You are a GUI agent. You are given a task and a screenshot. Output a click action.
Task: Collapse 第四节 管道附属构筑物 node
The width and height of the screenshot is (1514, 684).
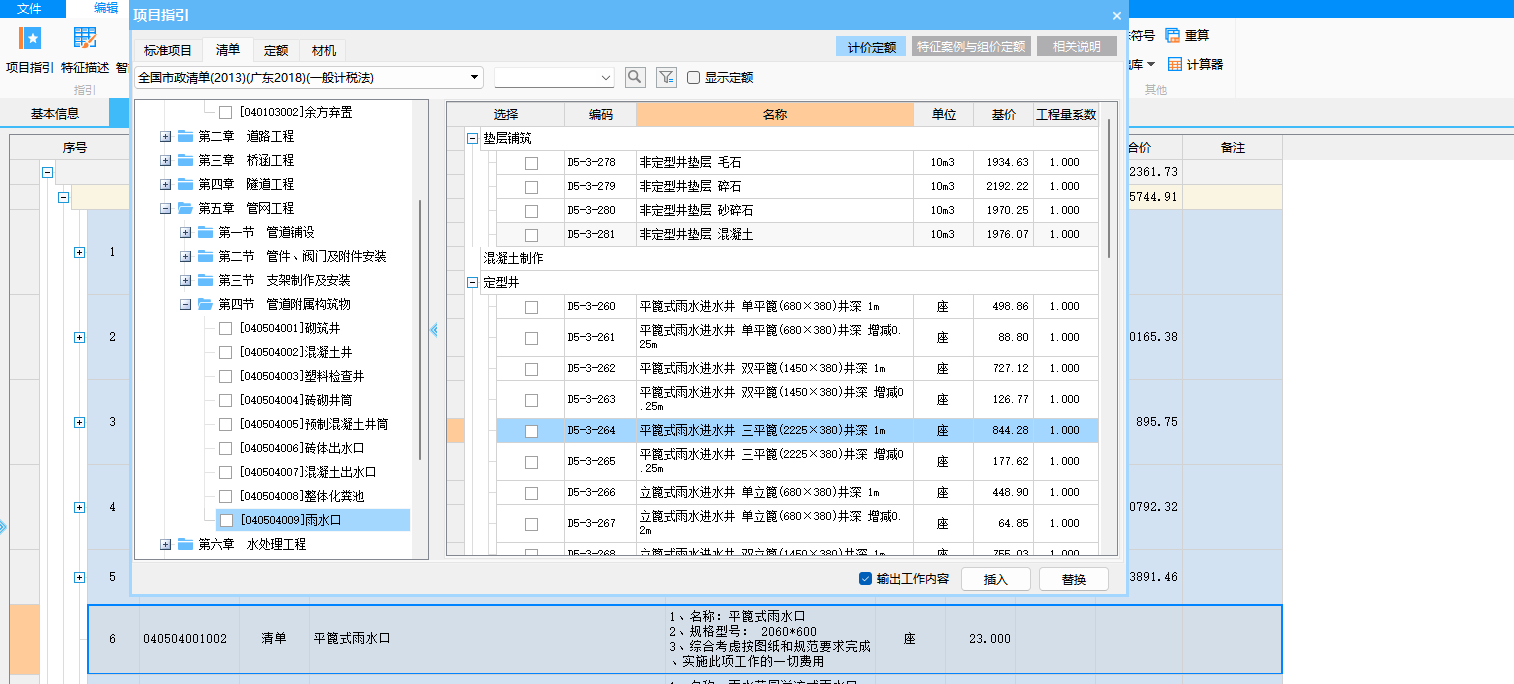click(185, 304)
